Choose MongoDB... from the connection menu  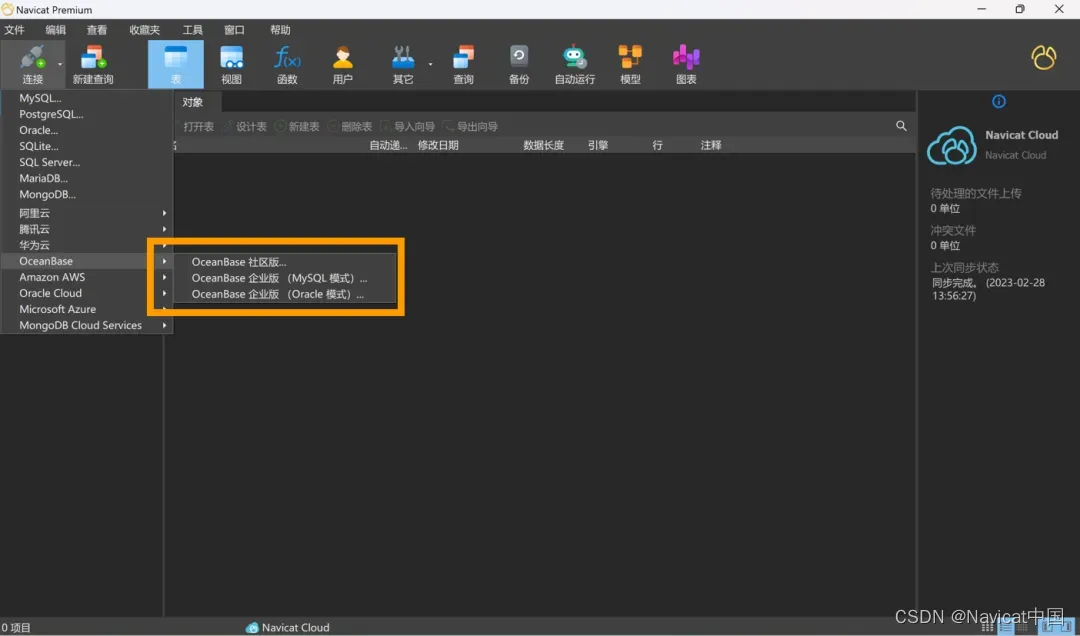click(87, 194)
